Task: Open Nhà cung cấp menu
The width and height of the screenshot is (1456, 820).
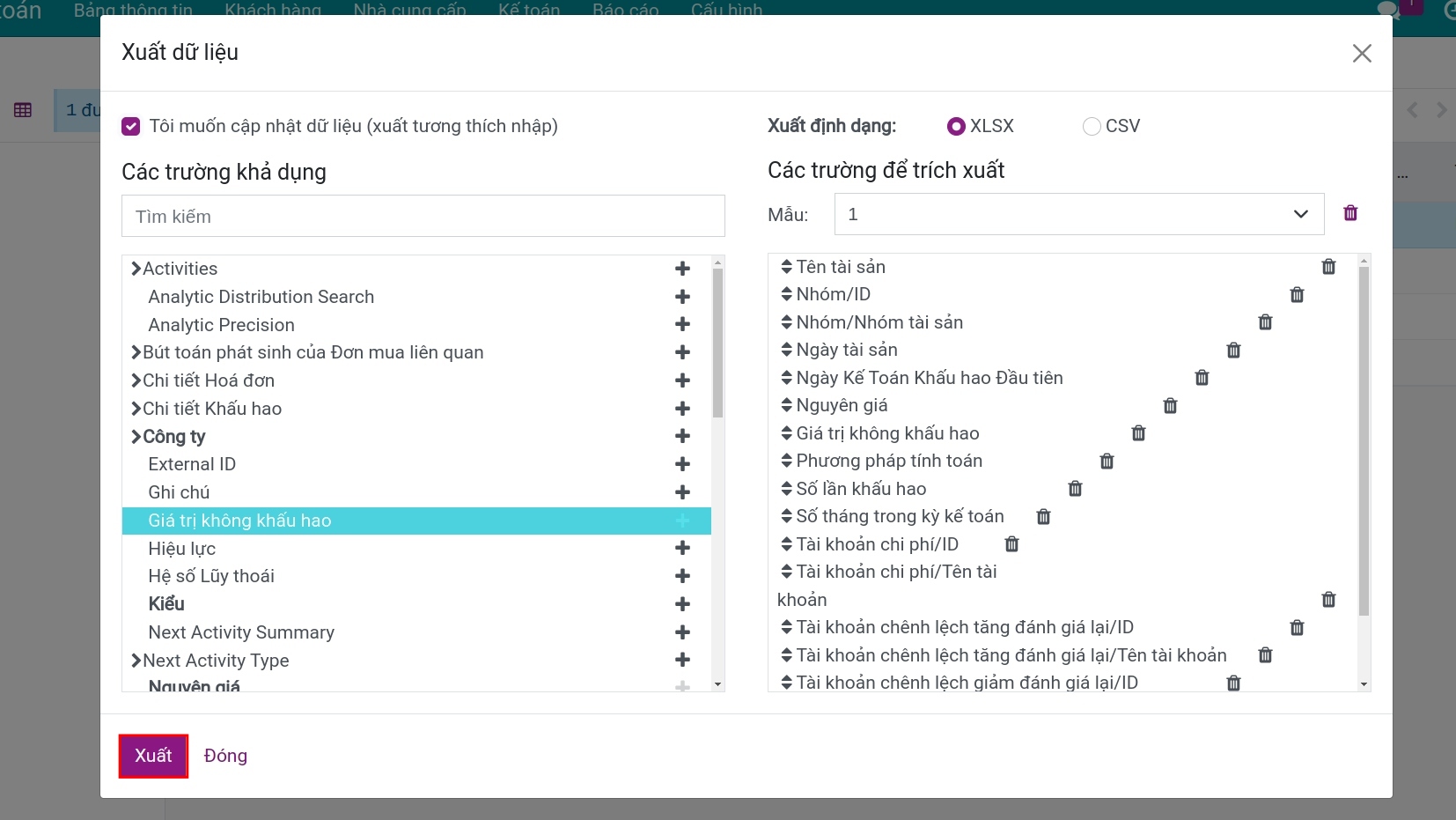Action: coord(410,9)
